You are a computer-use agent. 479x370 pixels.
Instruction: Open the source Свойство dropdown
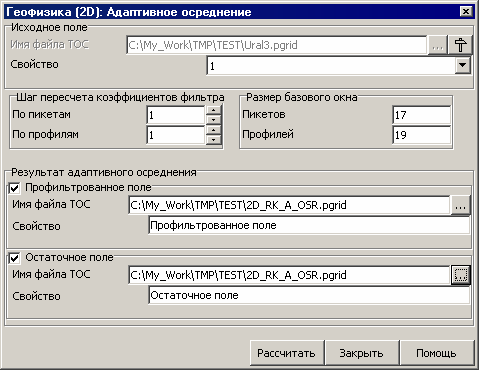(x=462, y=65)
